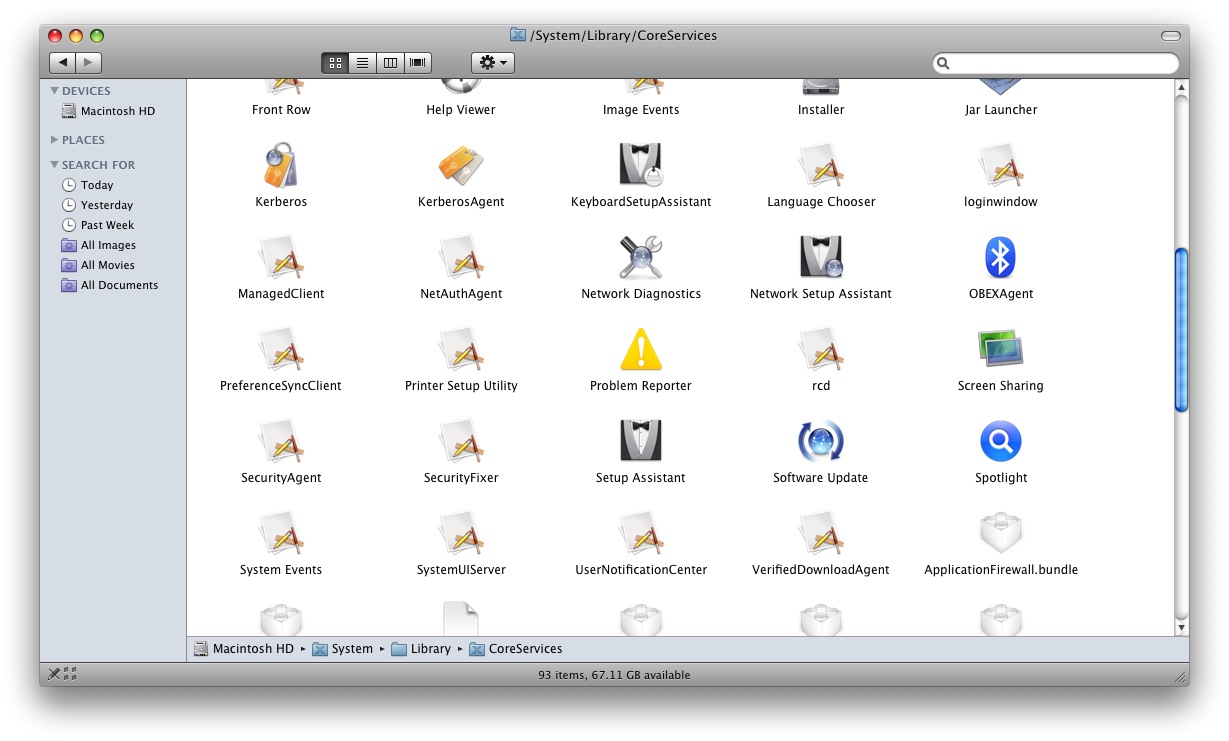This screenshot has height=741, width=1229.
Task: Go forward with the right arrow button
Action: (x=89, y=63)
